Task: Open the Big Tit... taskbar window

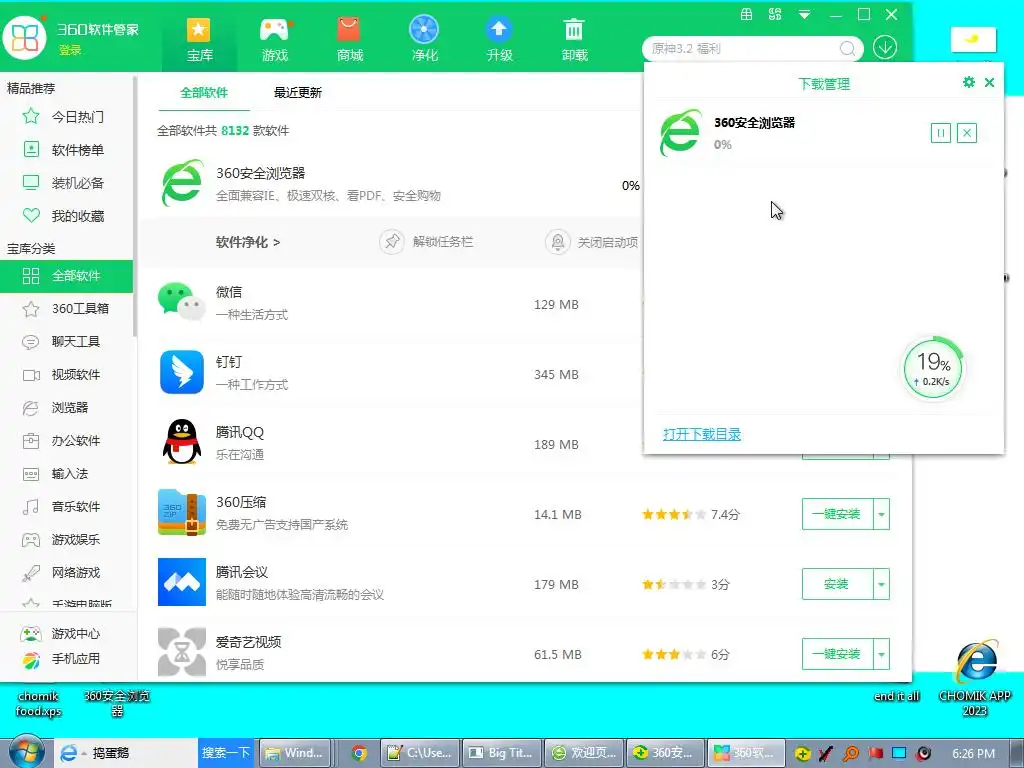Action: pyautogui.click(x=502, y=753)
